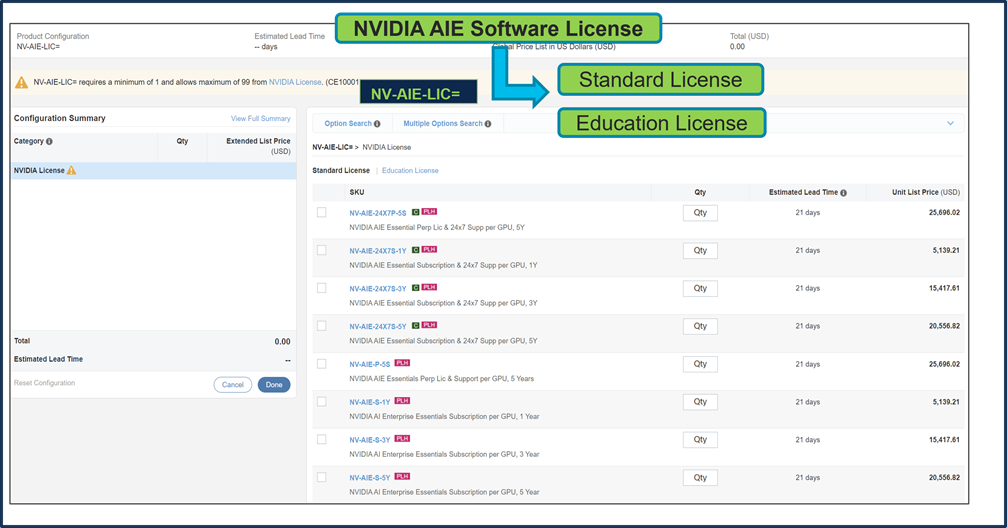This screenshot has width=1007, height=528.
Task: Open NV-AIE-P-5S SKU link
Action: (x=369, y=364)
